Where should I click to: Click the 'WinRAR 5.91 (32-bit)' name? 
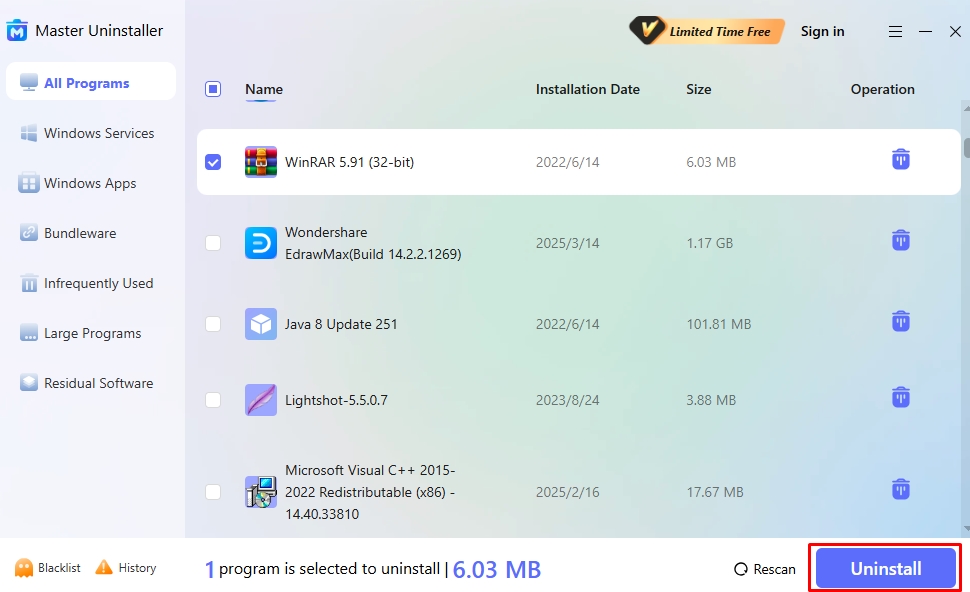point(350,162)
